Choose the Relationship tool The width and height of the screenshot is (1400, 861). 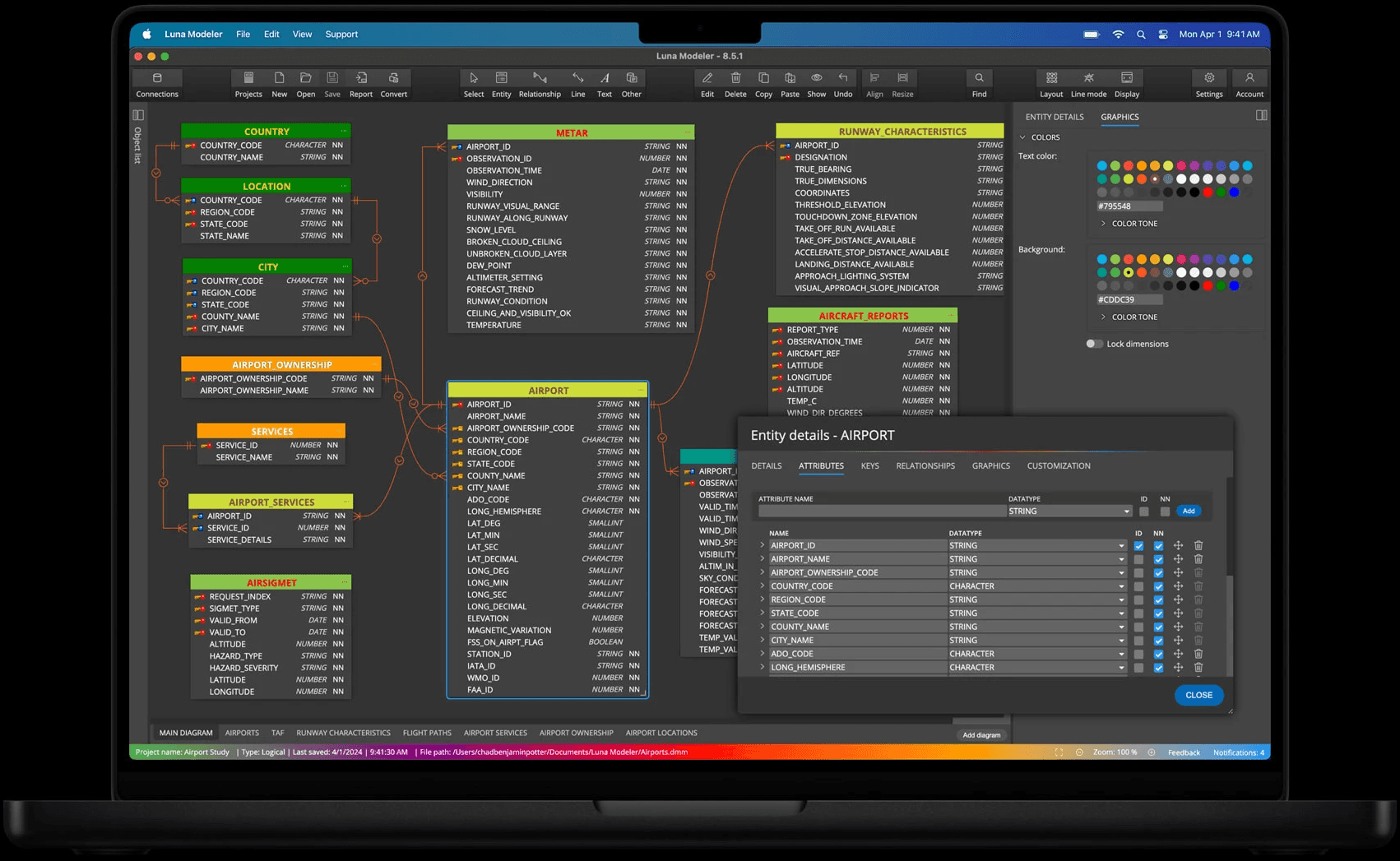click(x=540, y=78)
